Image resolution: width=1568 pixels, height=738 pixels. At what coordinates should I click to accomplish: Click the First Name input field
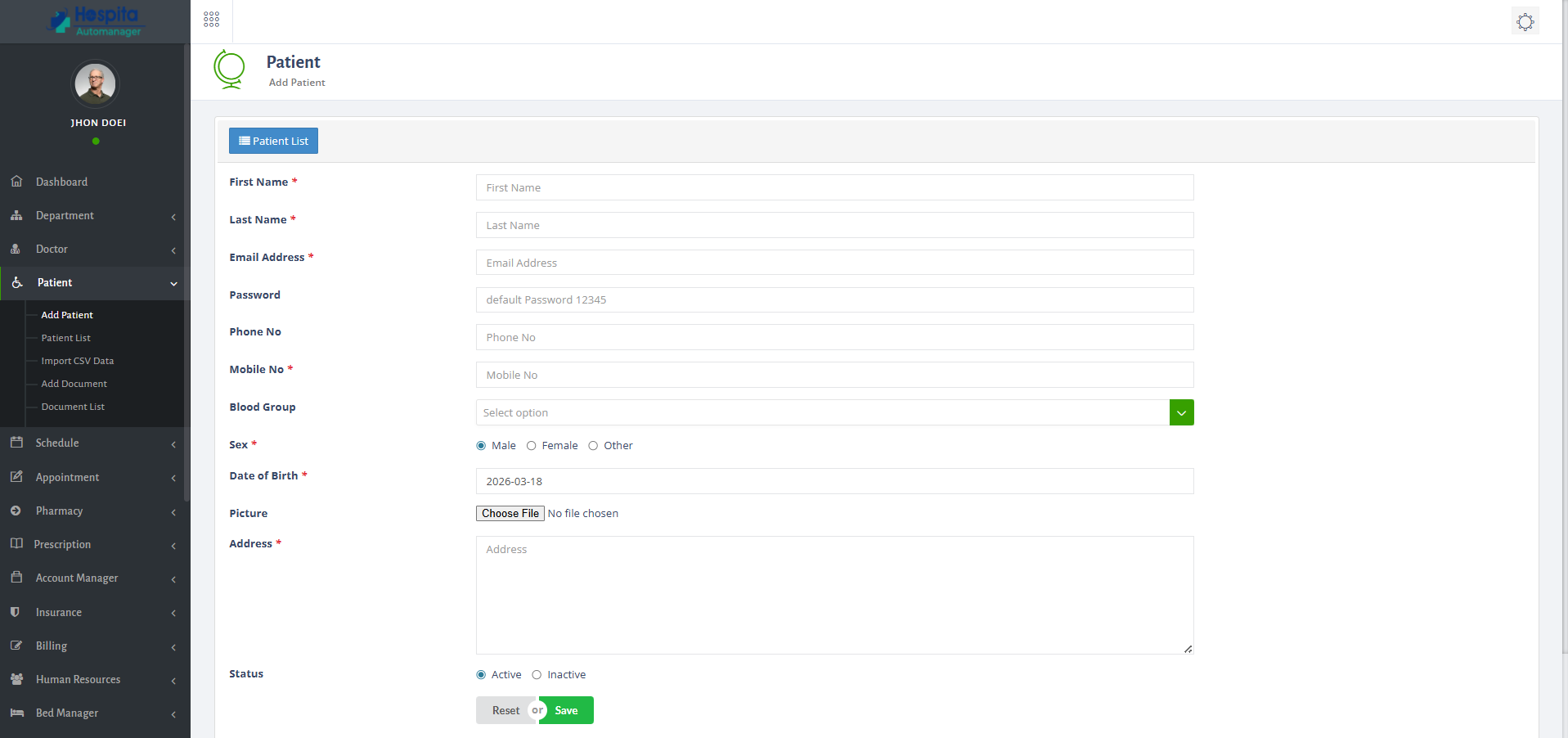833,187
